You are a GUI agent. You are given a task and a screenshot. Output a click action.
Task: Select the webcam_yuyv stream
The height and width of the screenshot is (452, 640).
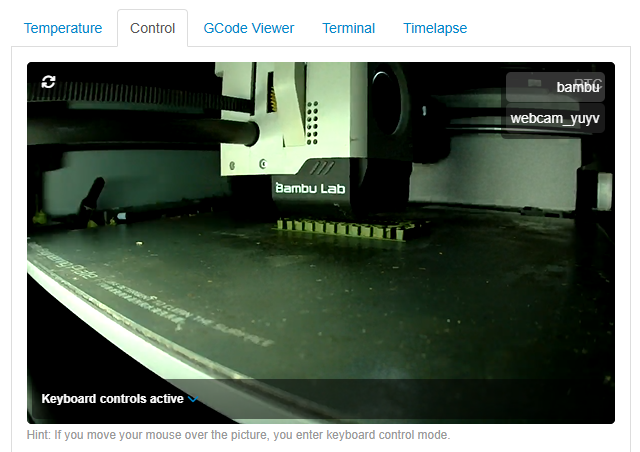click(x=555, y=118)
